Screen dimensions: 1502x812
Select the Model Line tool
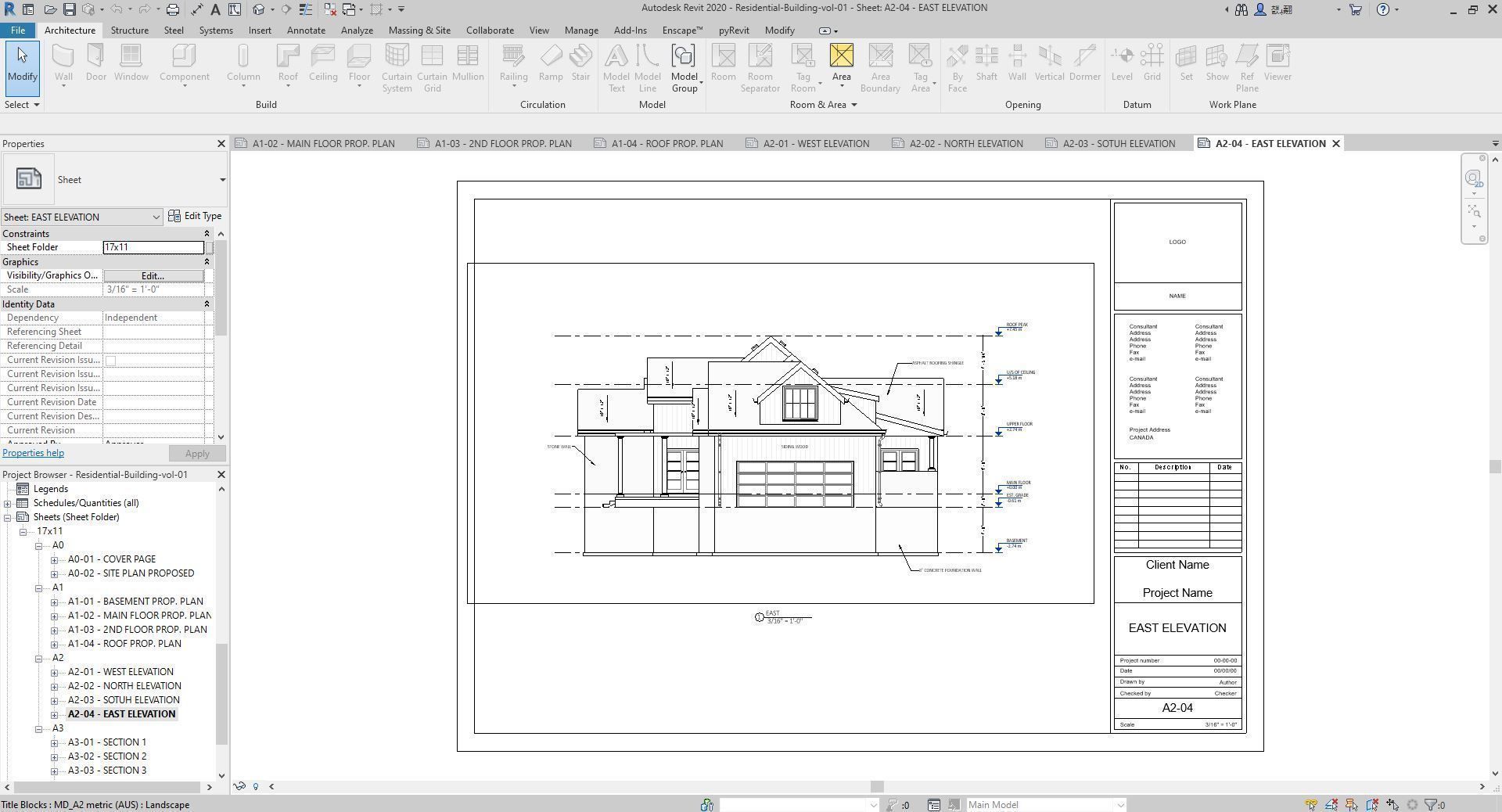(x=648, y=68)
